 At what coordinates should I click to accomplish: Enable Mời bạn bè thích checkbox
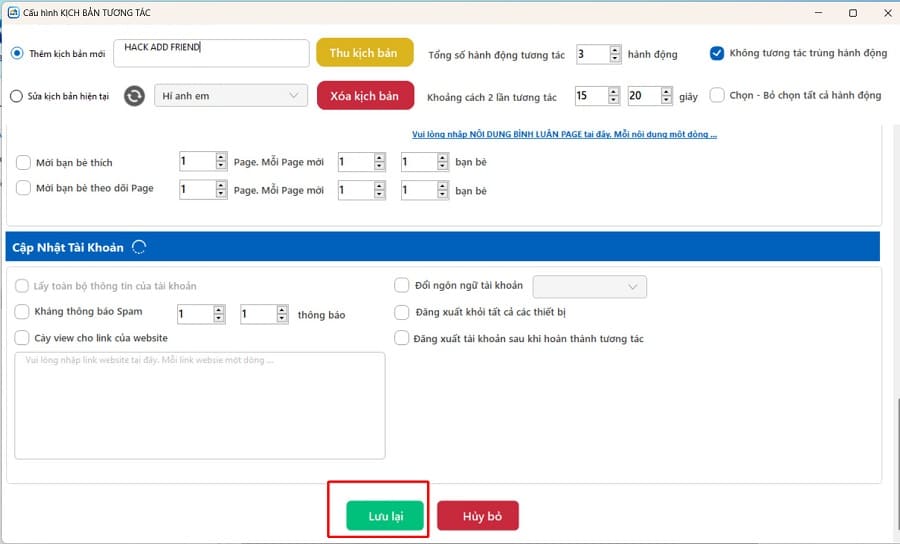[x=24, y=161]
